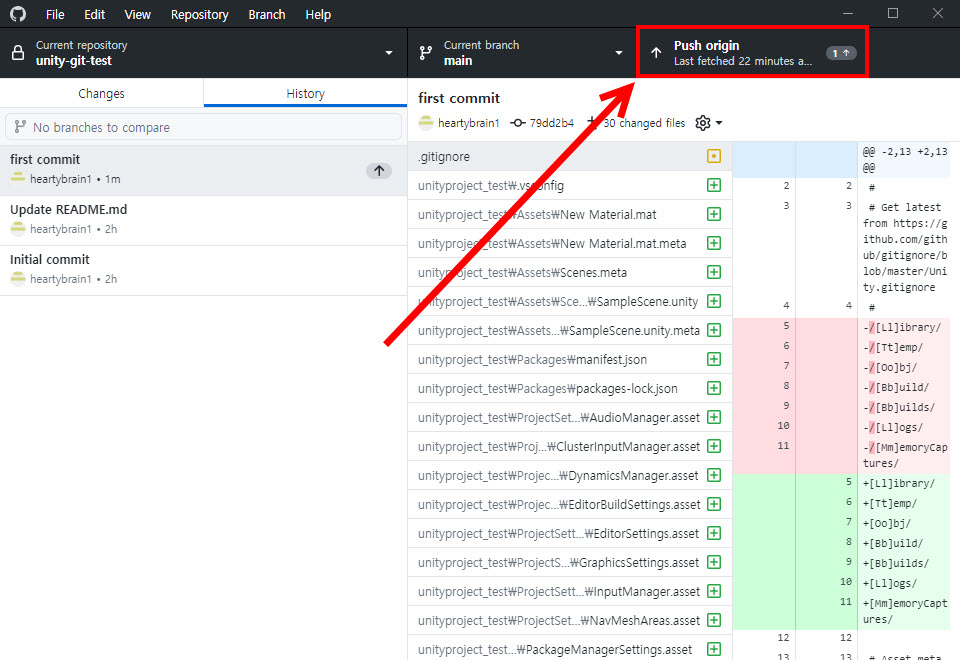Select the Initial commit entry

coord(203,271)
